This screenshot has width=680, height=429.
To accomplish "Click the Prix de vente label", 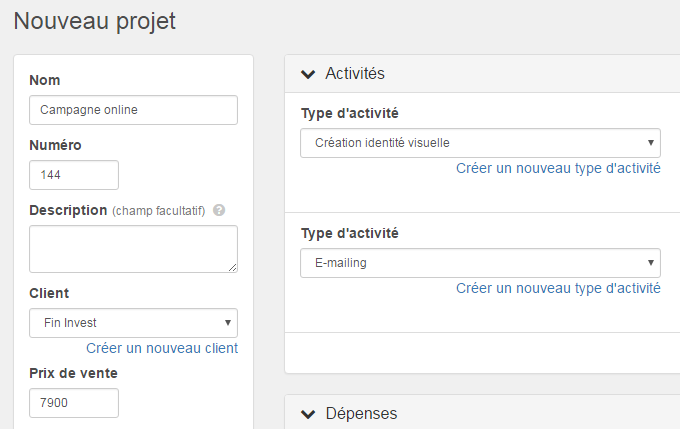I will coord(73,373).
